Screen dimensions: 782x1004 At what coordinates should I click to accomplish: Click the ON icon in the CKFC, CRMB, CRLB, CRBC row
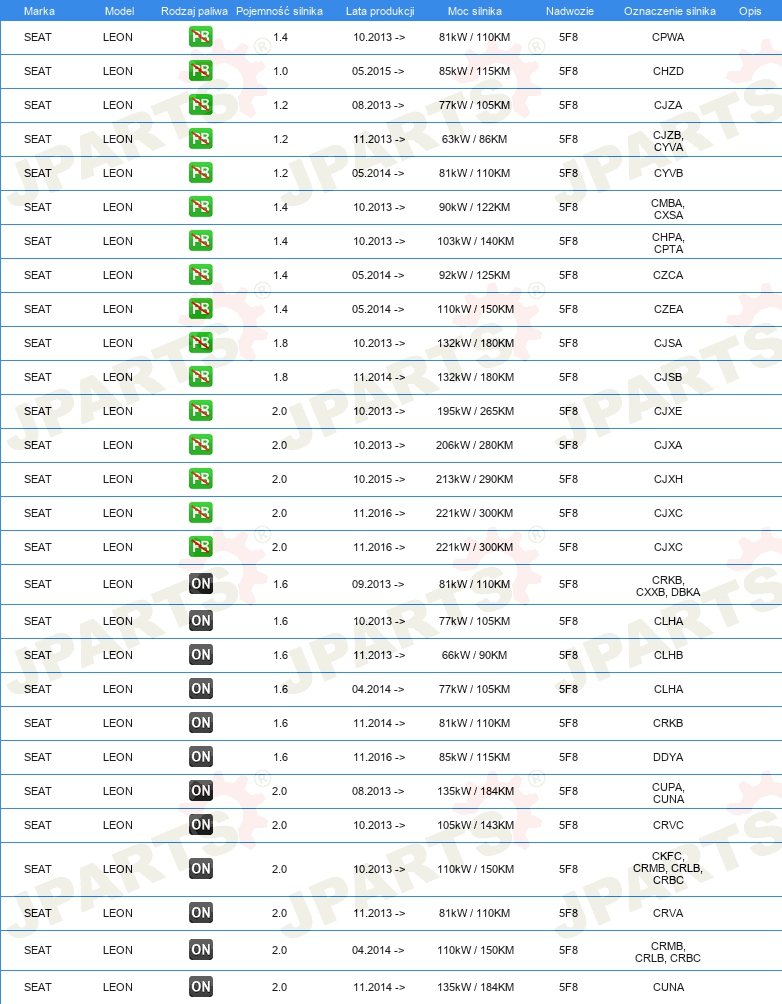(x=200, y=868)
